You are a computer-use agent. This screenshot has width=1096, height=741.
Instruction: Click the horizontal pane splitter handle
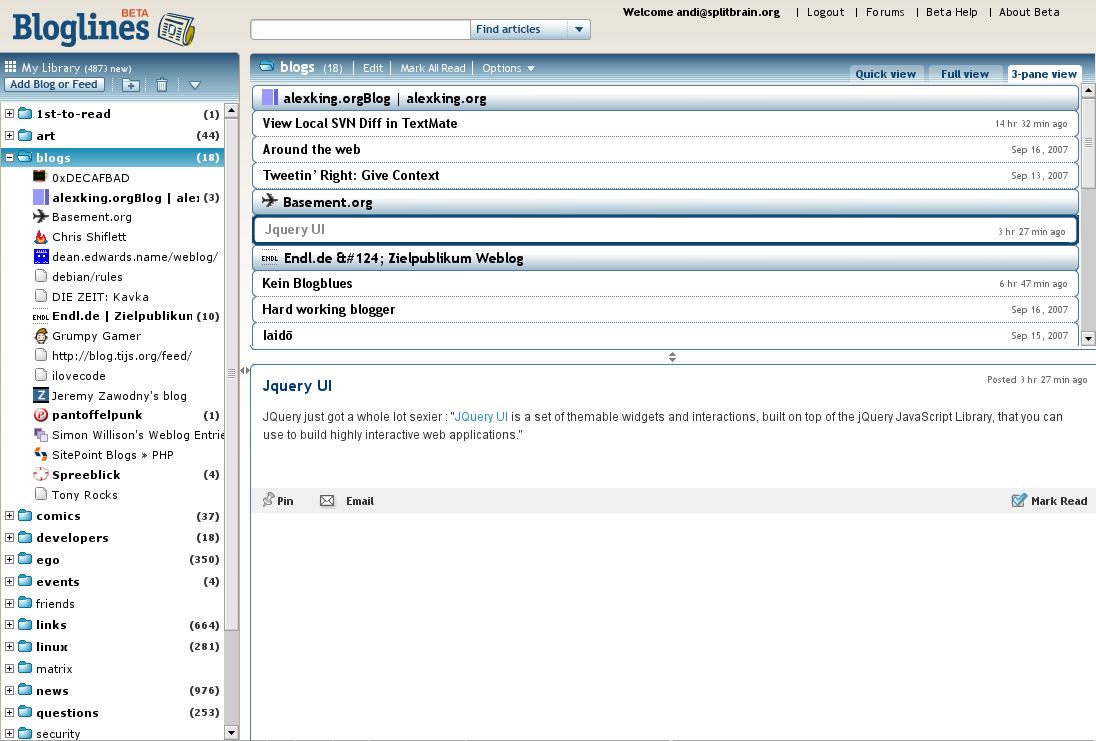[x=672, y=357]
